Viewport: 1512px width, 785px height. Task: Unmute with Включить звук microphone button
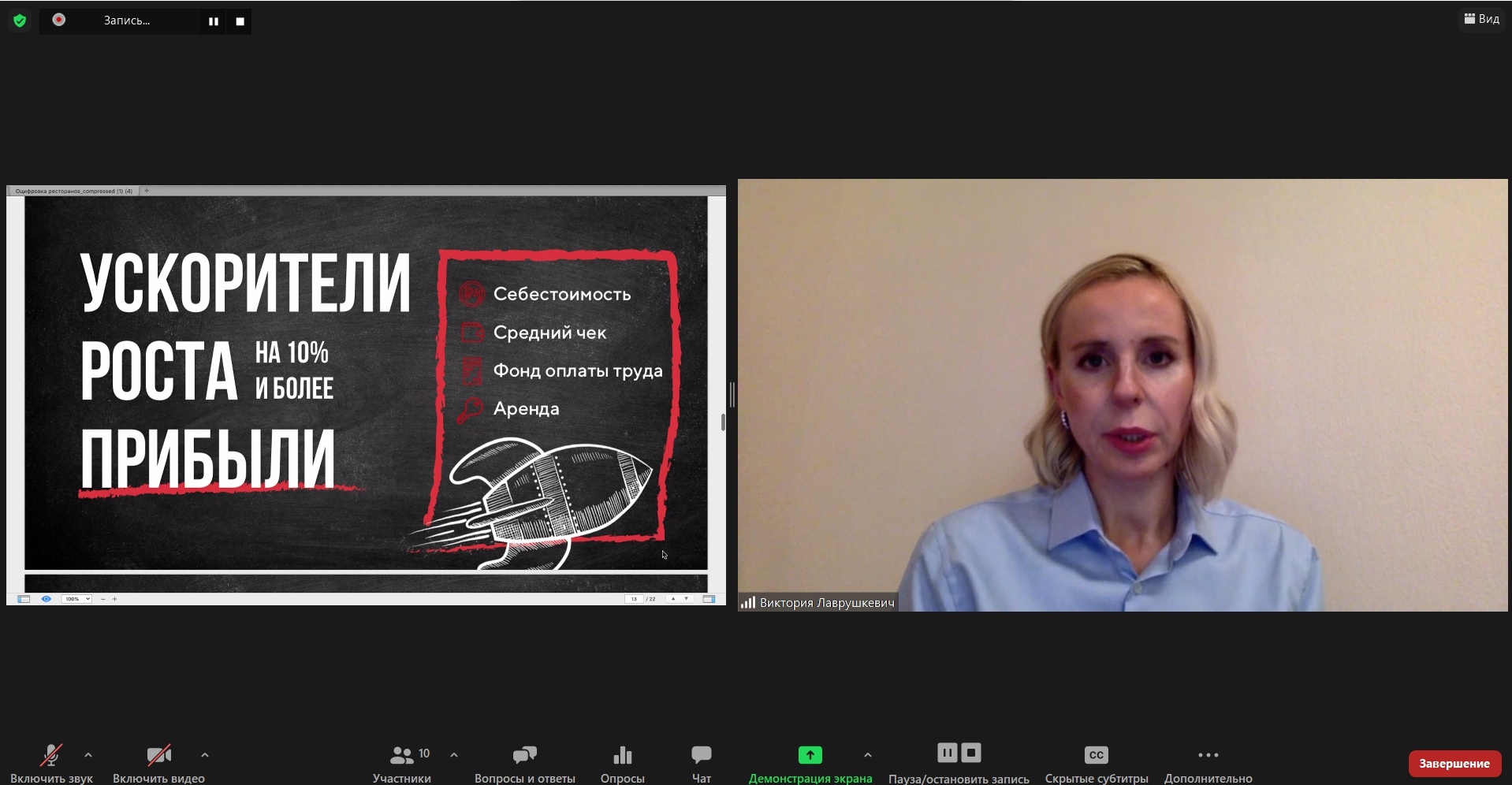click(51, 756)
